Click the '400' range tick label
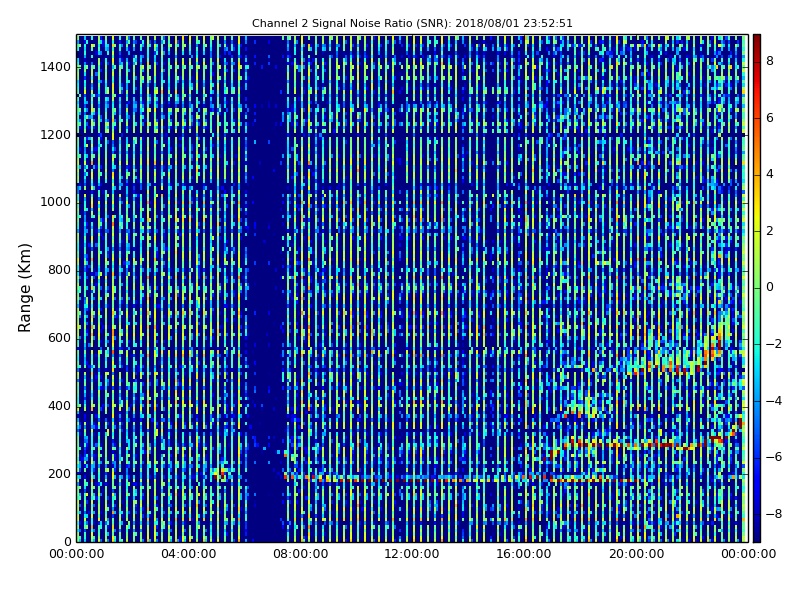 (x=59, y=406)
